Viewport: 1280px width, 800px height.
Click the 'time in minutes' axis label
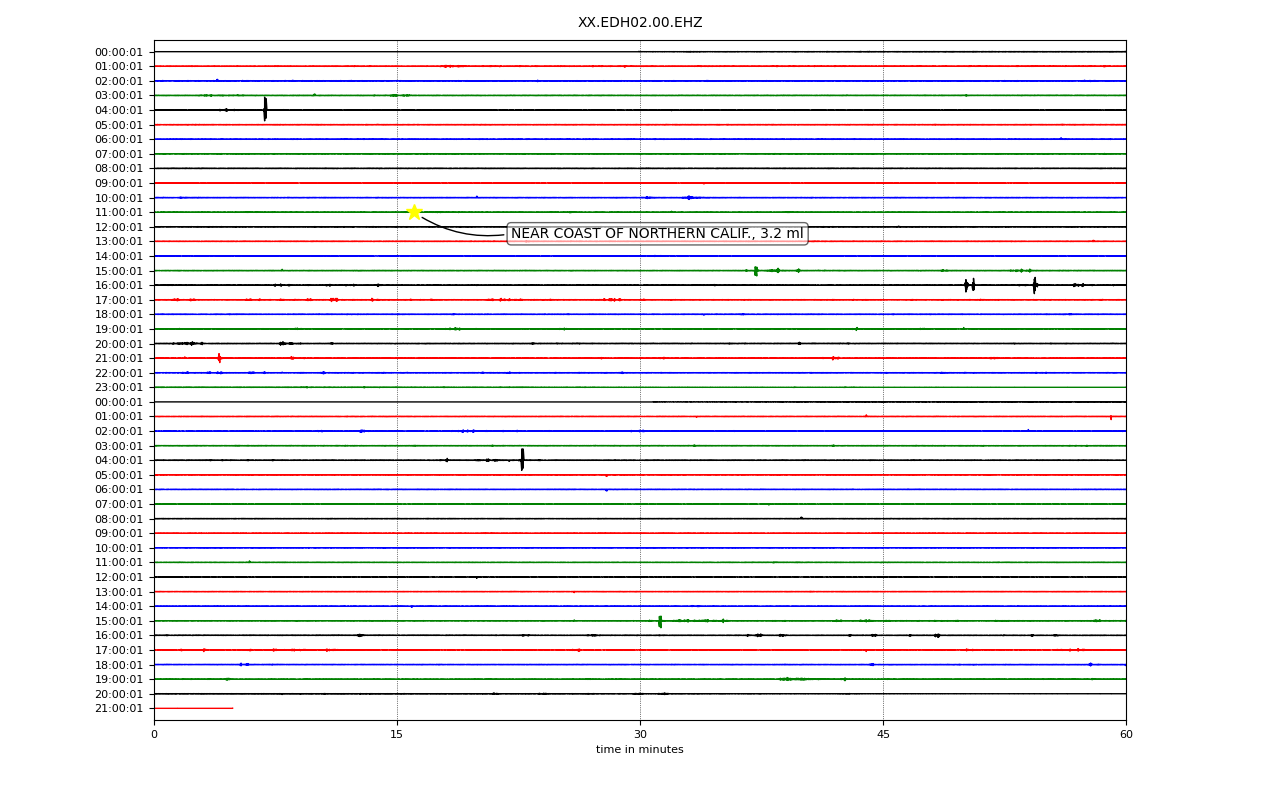coord(640,750)
